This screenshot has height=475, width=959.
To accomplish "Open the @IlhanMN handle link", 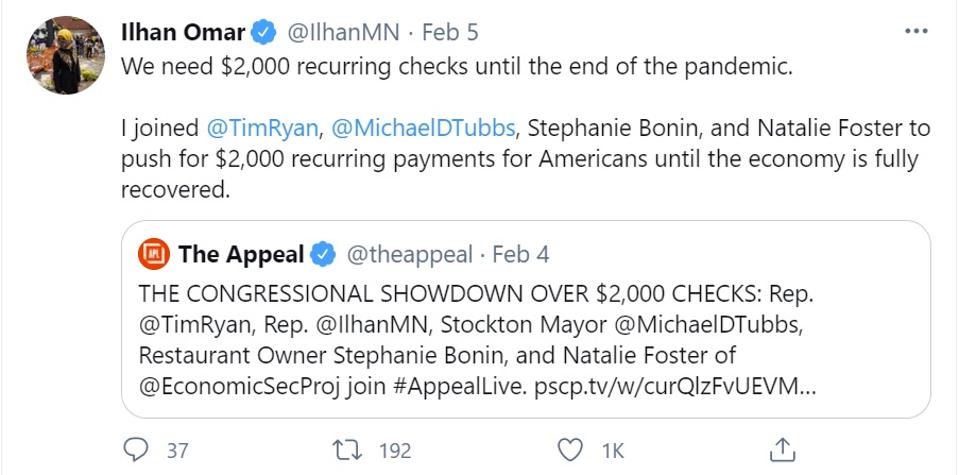I will click(341, 33).
